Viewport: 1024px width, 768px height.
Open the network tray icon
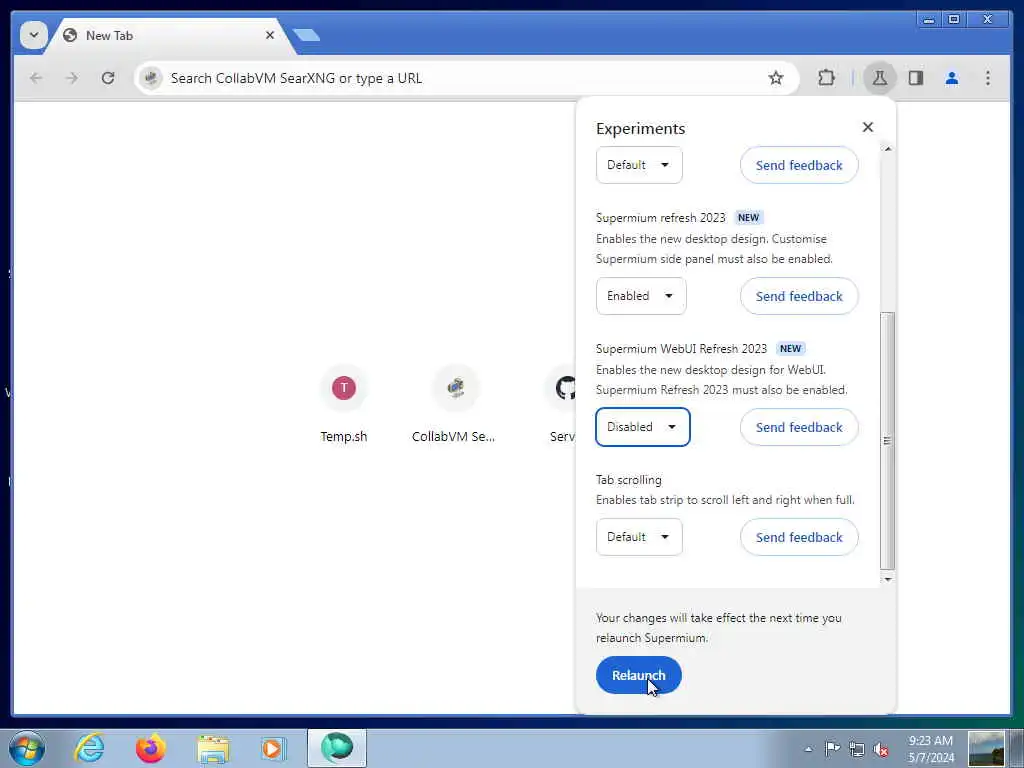[x=856, y=749]
